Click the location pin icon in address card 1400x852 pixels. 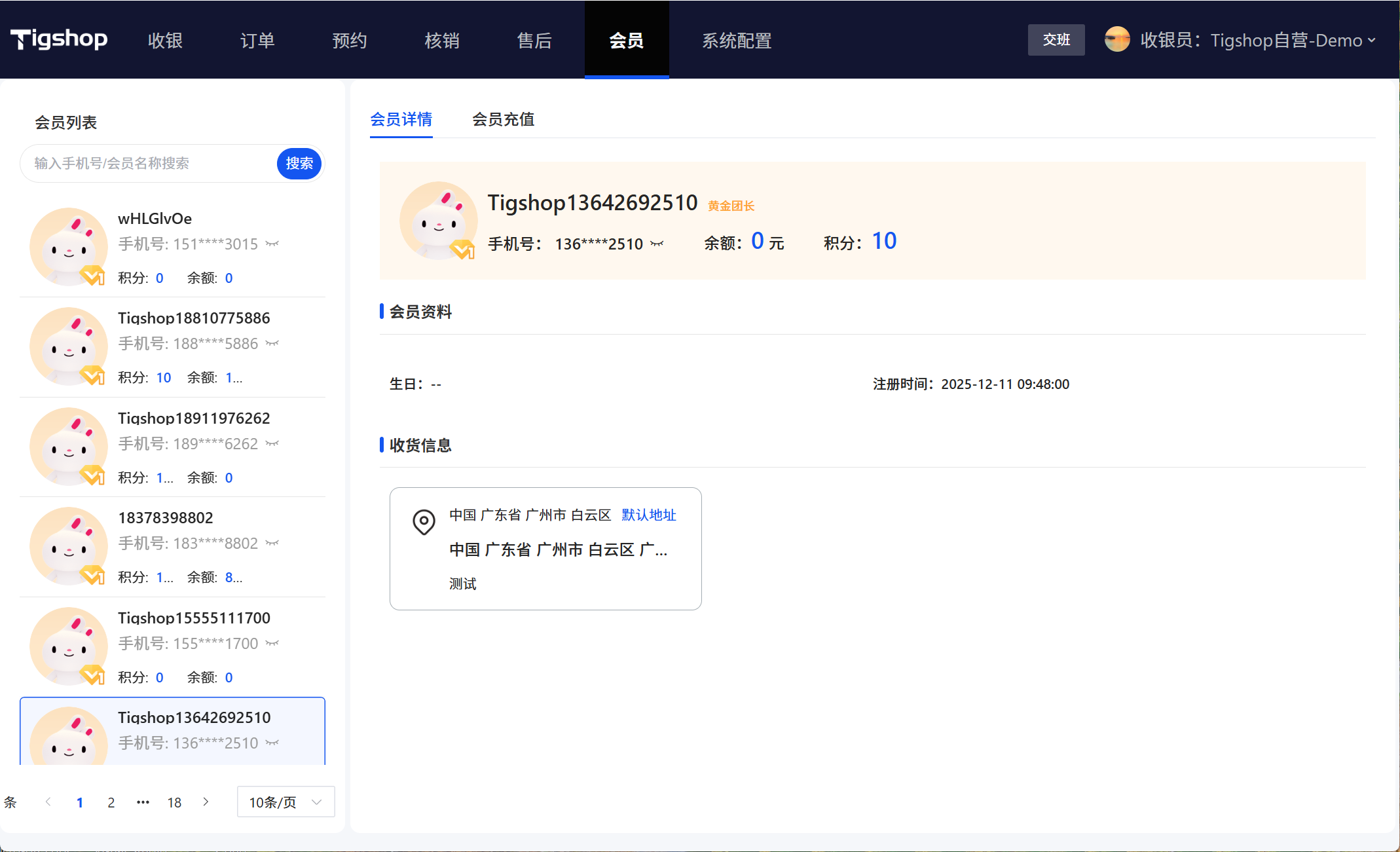click(x=424, y=522)
